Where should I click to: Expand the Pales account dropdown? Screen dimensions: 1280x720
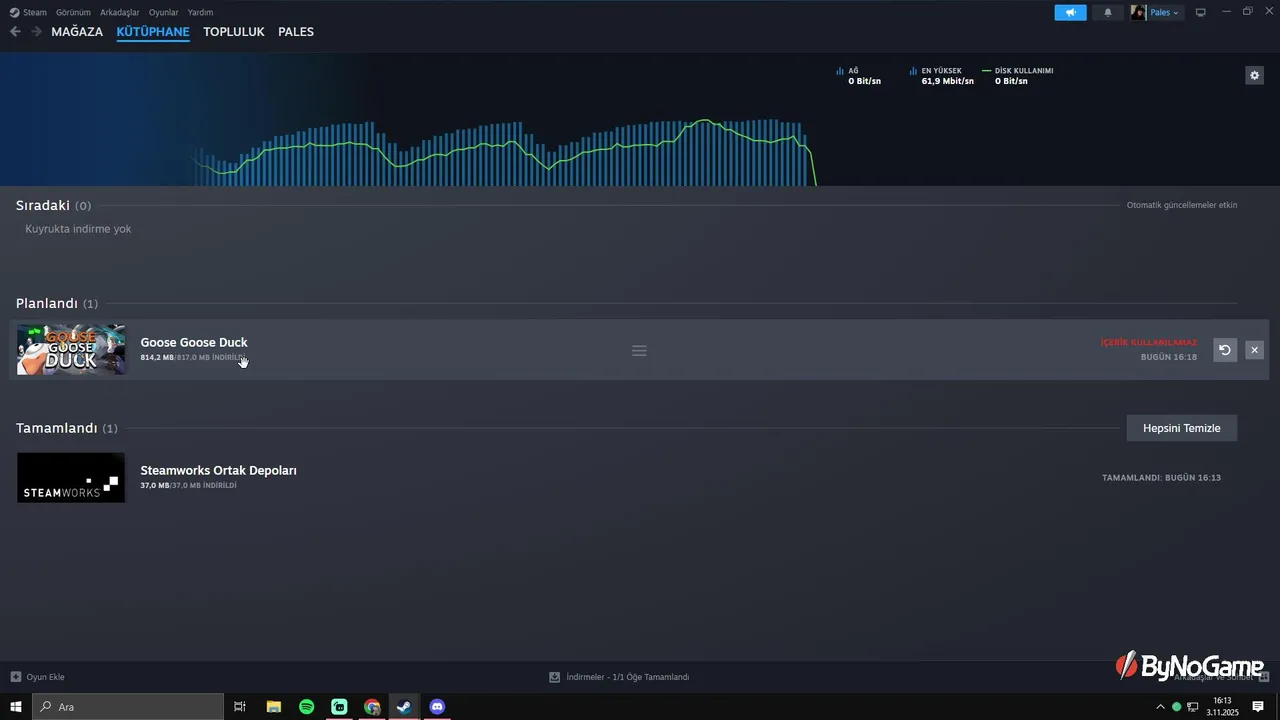[1165, 12]
